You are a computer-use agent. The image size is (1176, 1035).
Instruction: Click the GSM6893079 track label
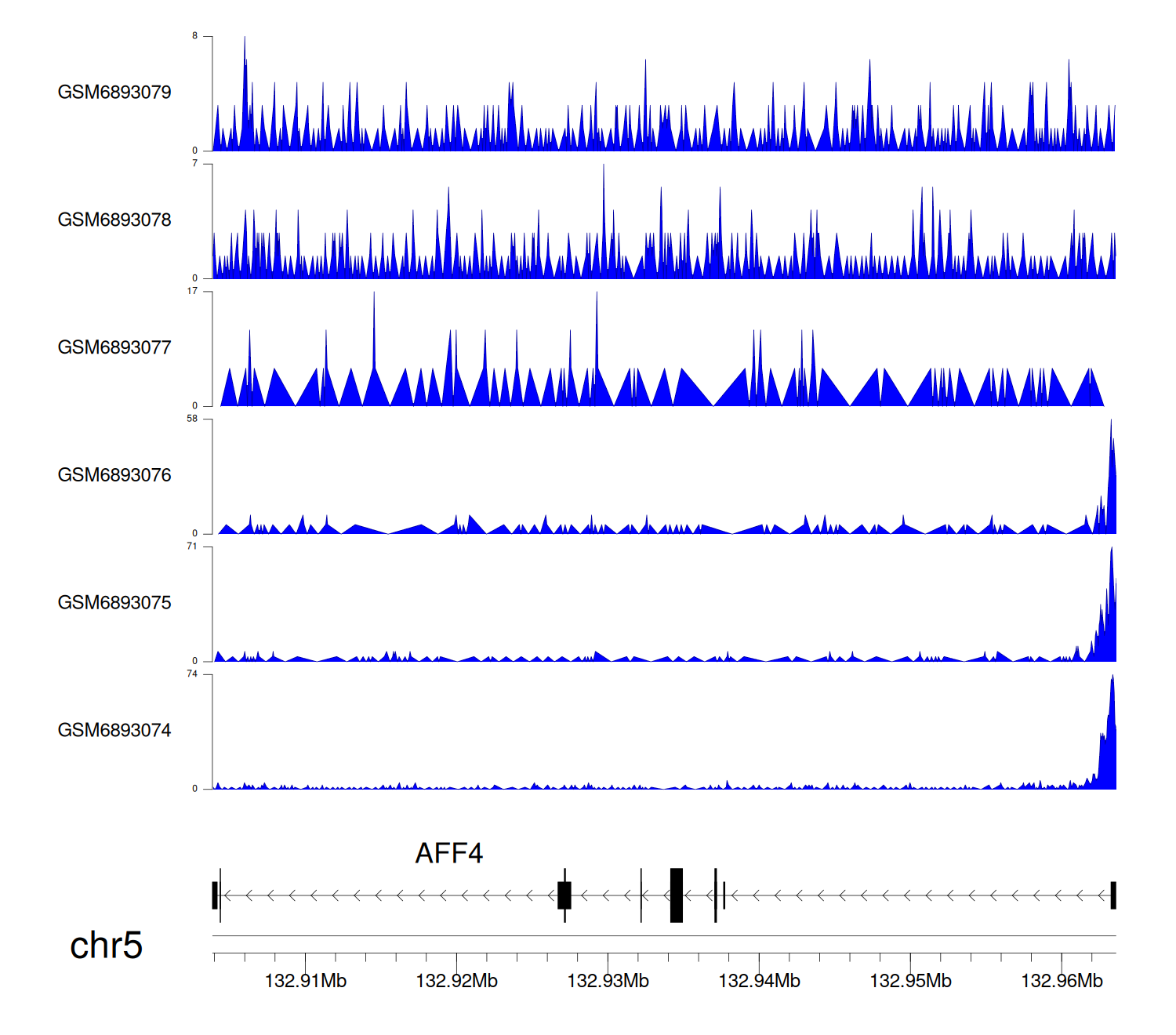[114, 93]
